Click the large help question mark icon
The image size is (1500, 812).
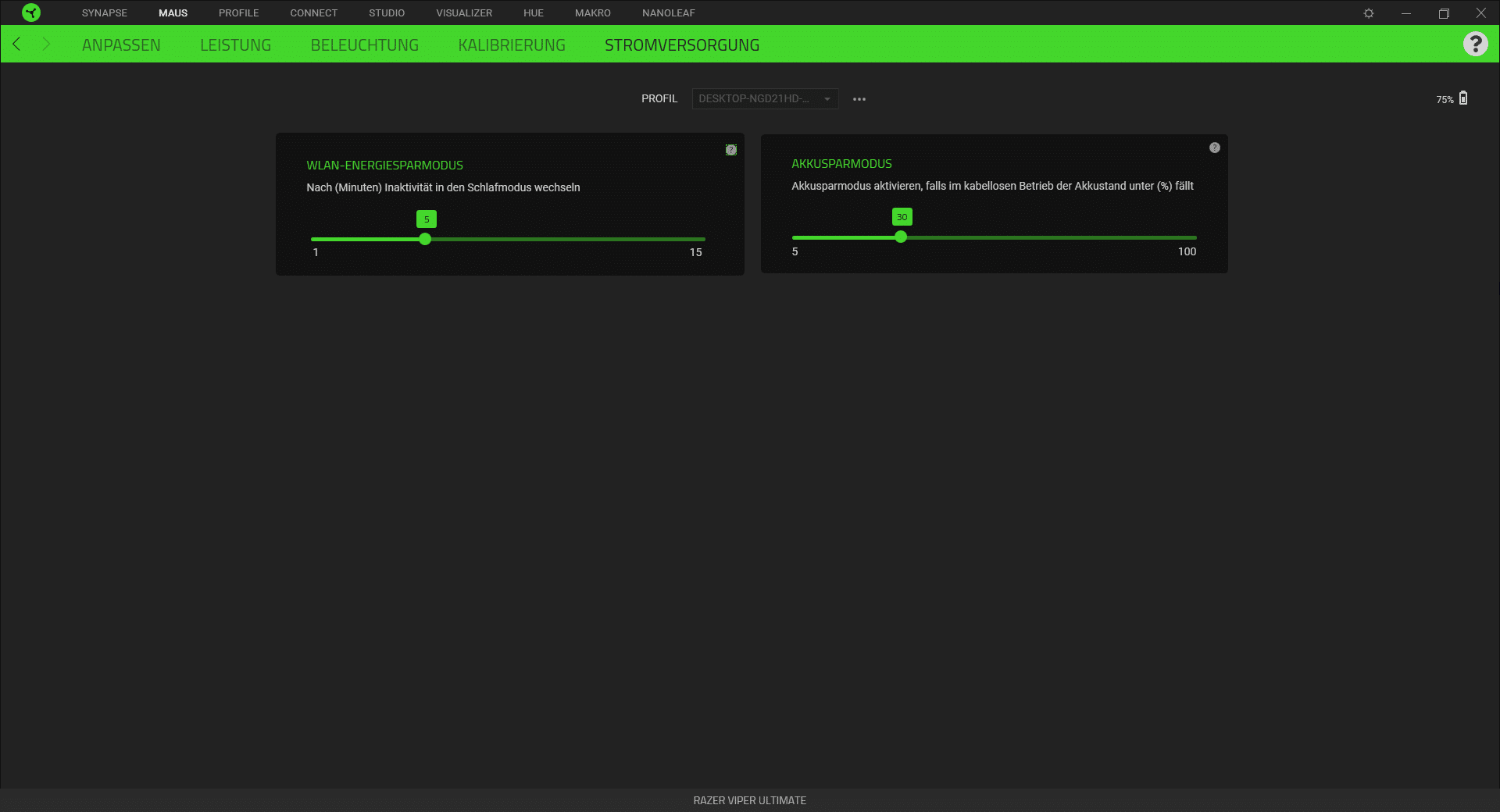pos(1475,44)
